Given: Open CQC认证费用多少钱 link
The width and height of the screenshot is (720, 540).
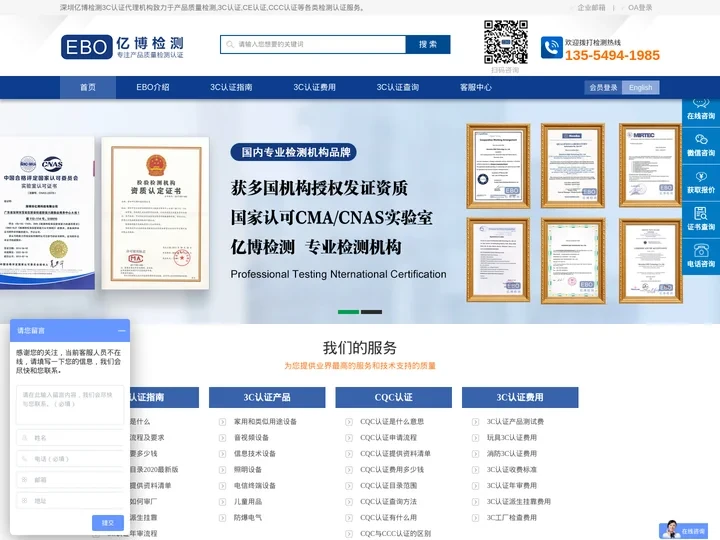Looking at the screenshot, I should 392,470.
